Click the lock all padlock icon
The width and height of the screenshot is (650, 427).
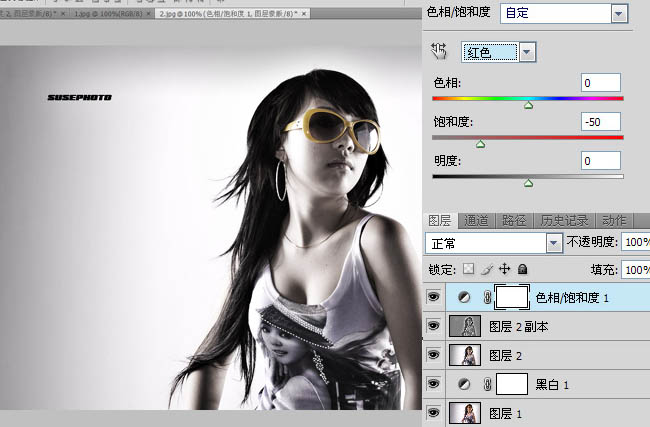[x=522, y=270]
